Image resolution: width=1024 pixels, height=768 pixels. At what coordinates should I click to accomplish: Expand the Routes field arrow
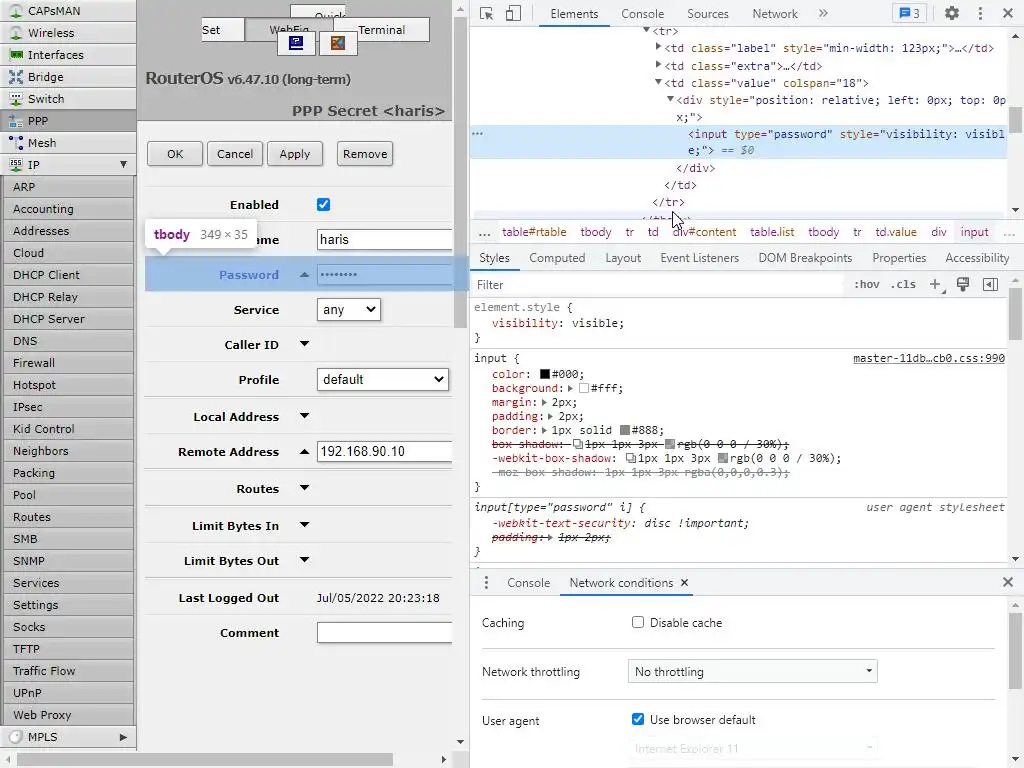304,488
